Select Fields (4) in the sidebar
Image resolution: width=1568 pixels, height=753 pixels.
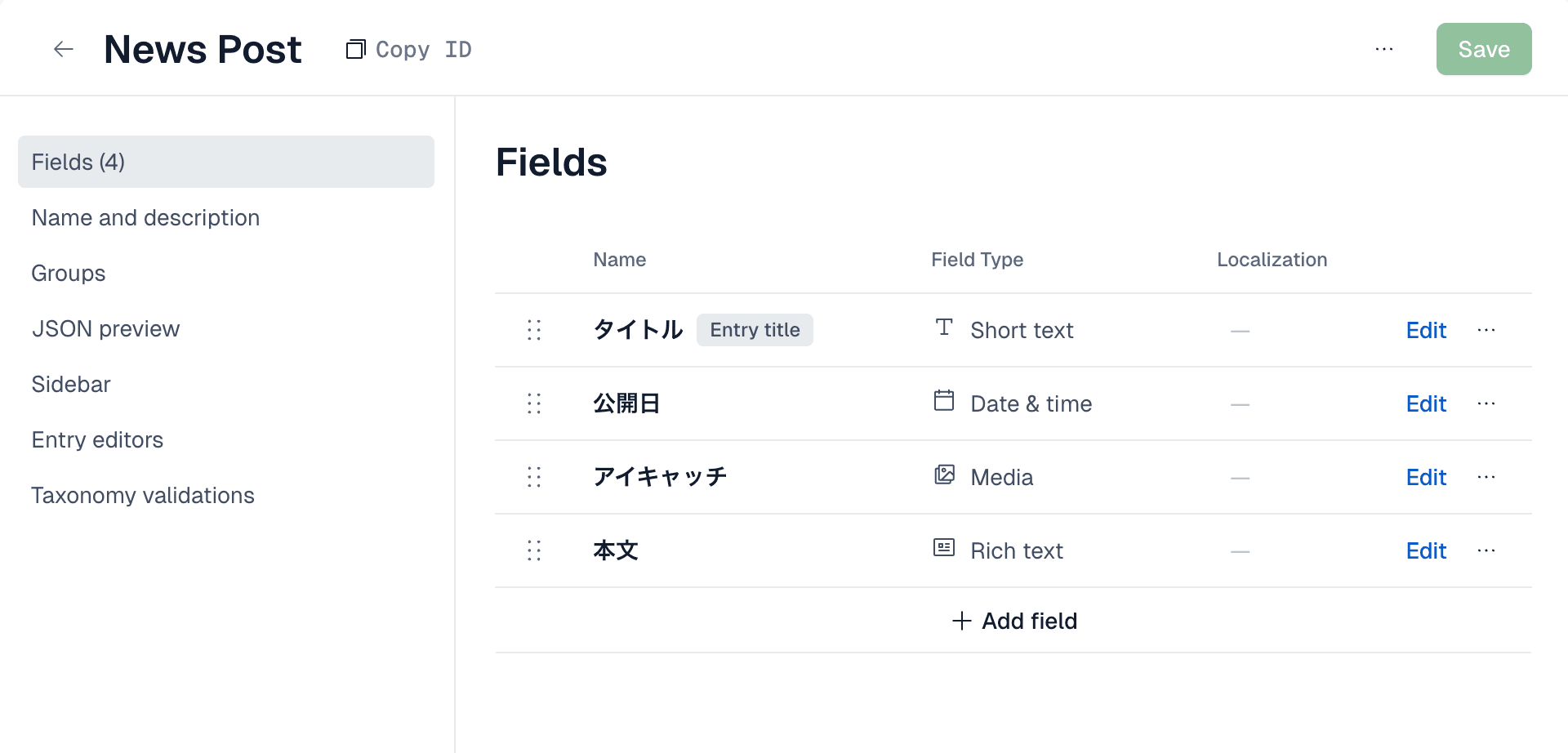click(78, 162)
